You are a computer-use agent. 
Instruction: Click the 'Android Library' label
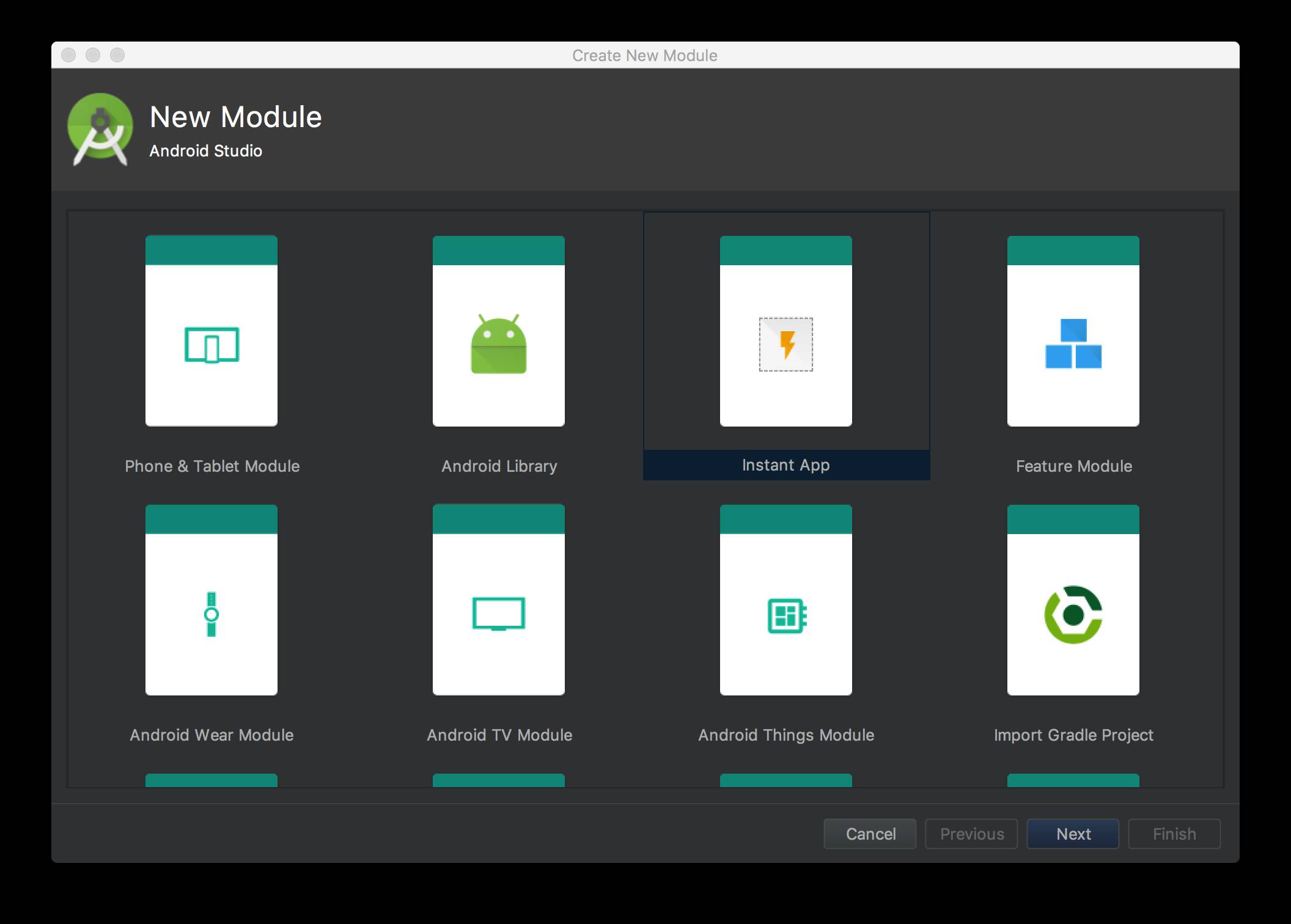point(499,466)
